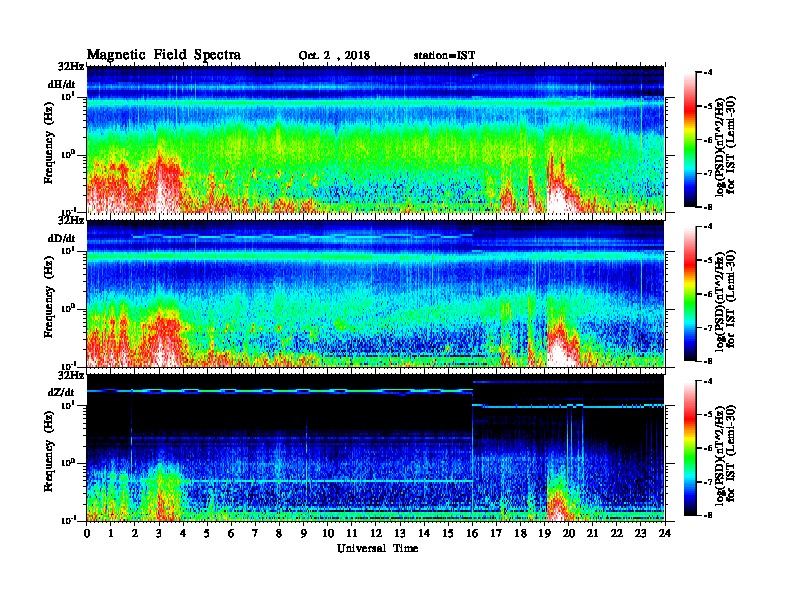
Task: Click the dZ/dt panel label
Action: pos(61,392)
